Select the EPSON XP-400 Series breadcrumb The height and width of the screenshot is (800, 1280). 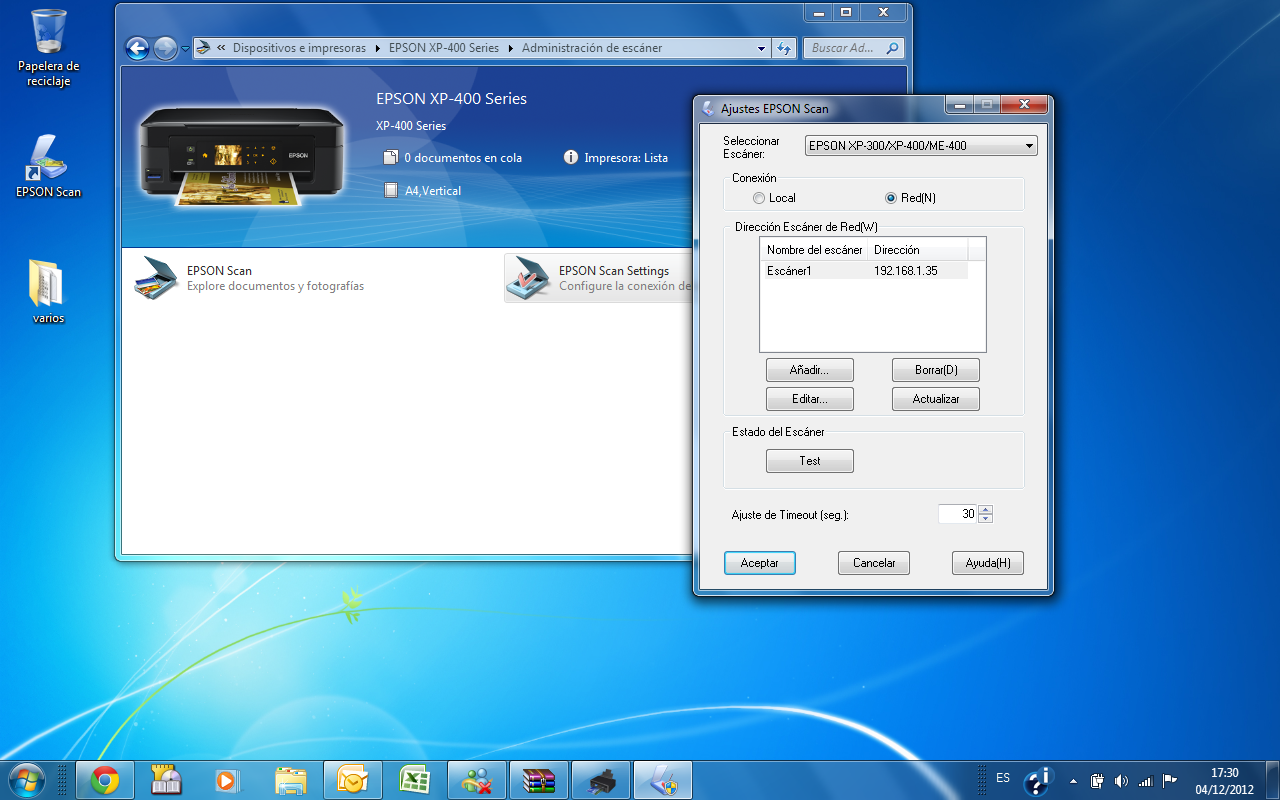(444, 48)
